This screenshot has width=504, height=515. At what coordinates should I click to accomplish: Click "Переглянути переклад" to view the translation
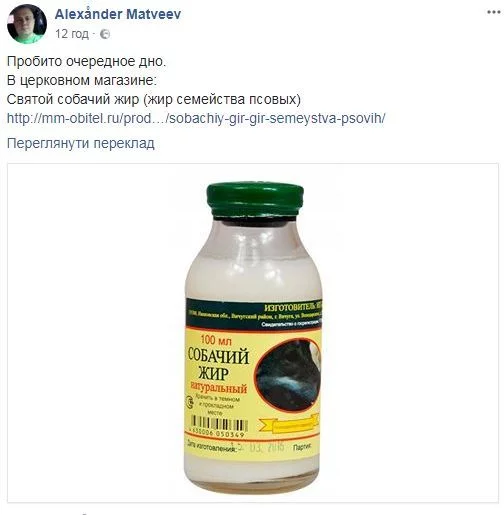(x=81, y=143)
